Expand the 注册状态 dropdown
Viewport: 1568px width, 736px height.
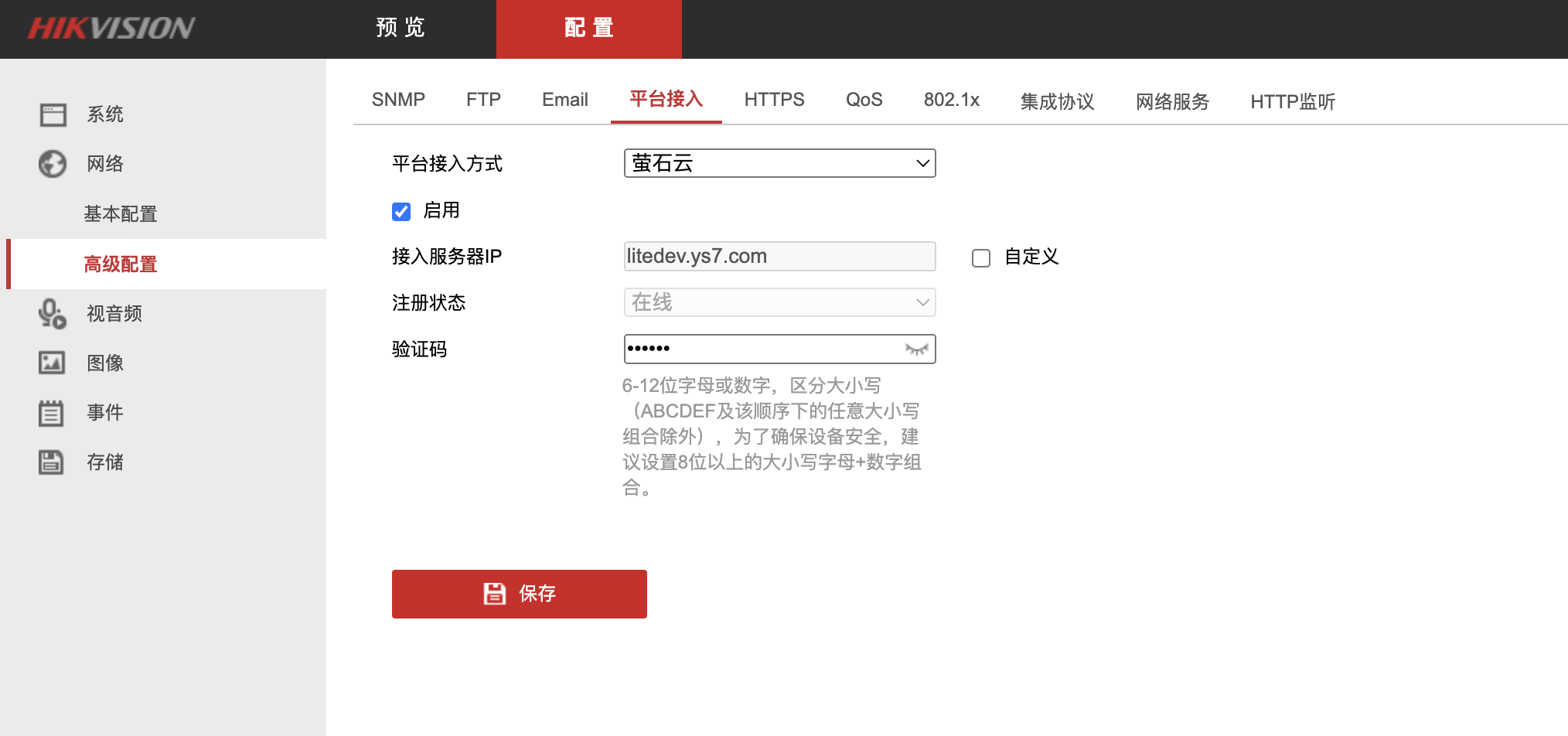(x=779, y=302)
